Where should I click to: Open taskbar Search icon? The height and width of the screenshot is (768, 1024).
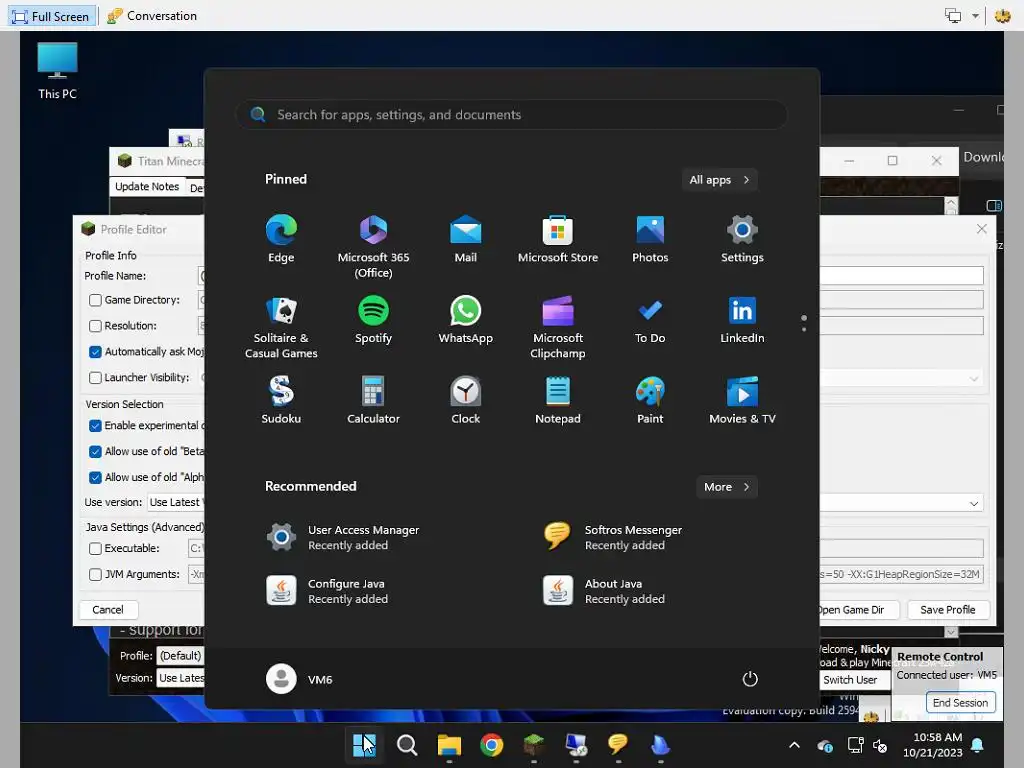[407, 744]
